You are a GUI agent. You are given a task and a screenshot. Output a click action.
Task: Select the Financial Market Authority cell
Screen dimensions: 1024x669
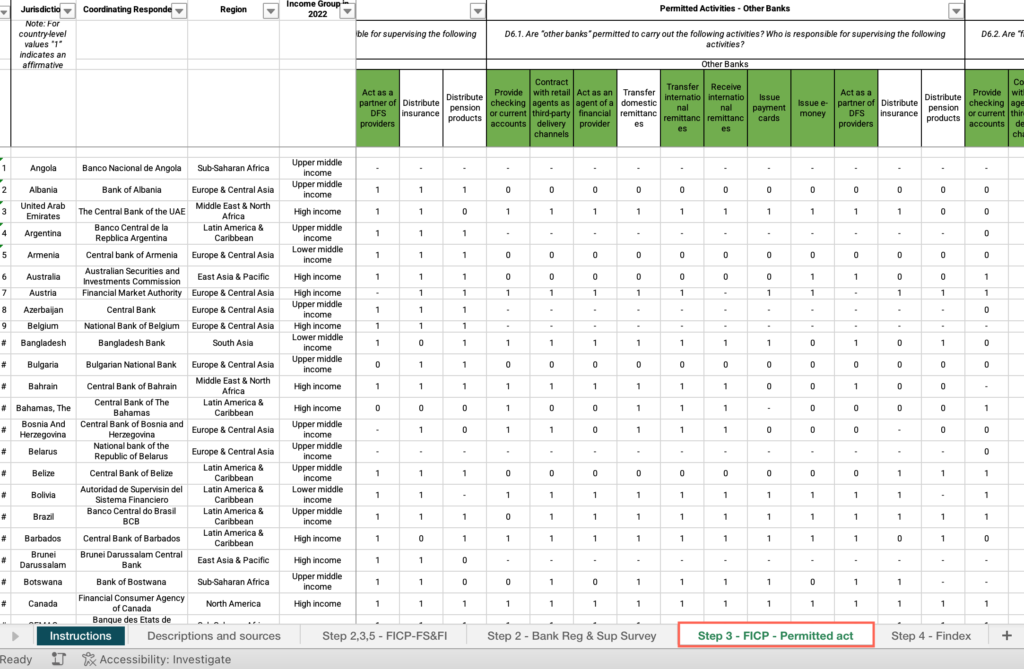pos(131,293)
